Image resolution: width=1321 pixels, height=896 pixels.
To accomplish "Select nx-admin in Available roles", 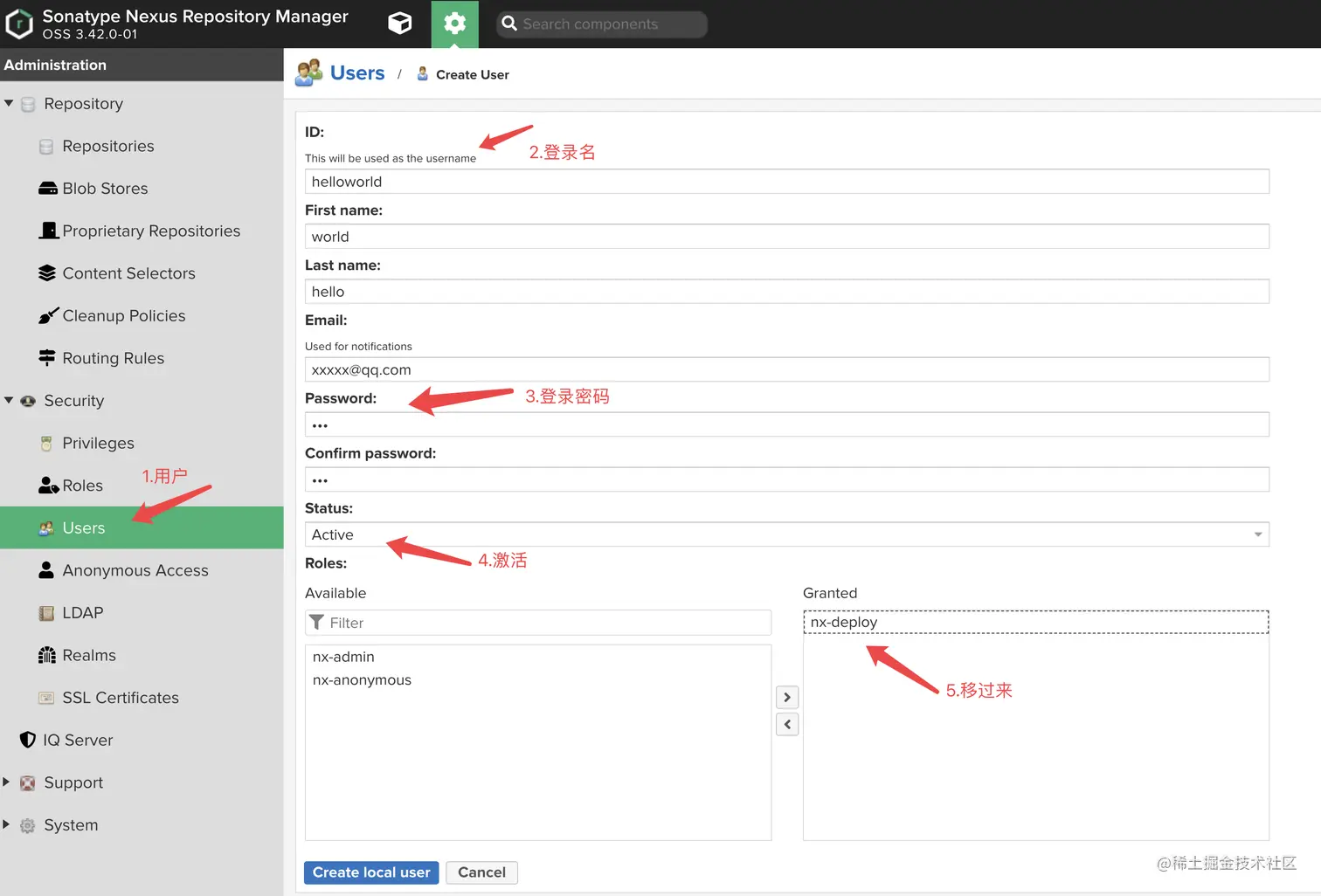I will [538, 657].
